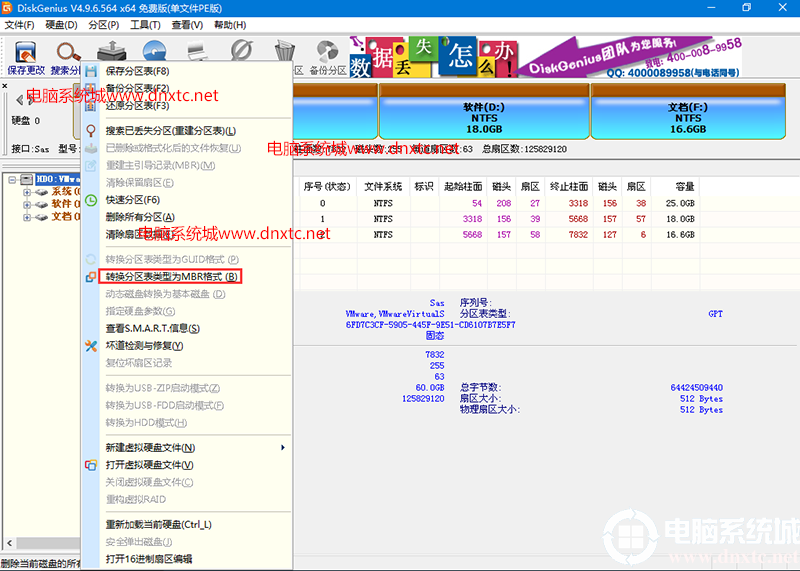This screenshot has height=571, width=800.
Task: Click the back arrow in the disk navigation panel
Action: (x=20, y=100)
